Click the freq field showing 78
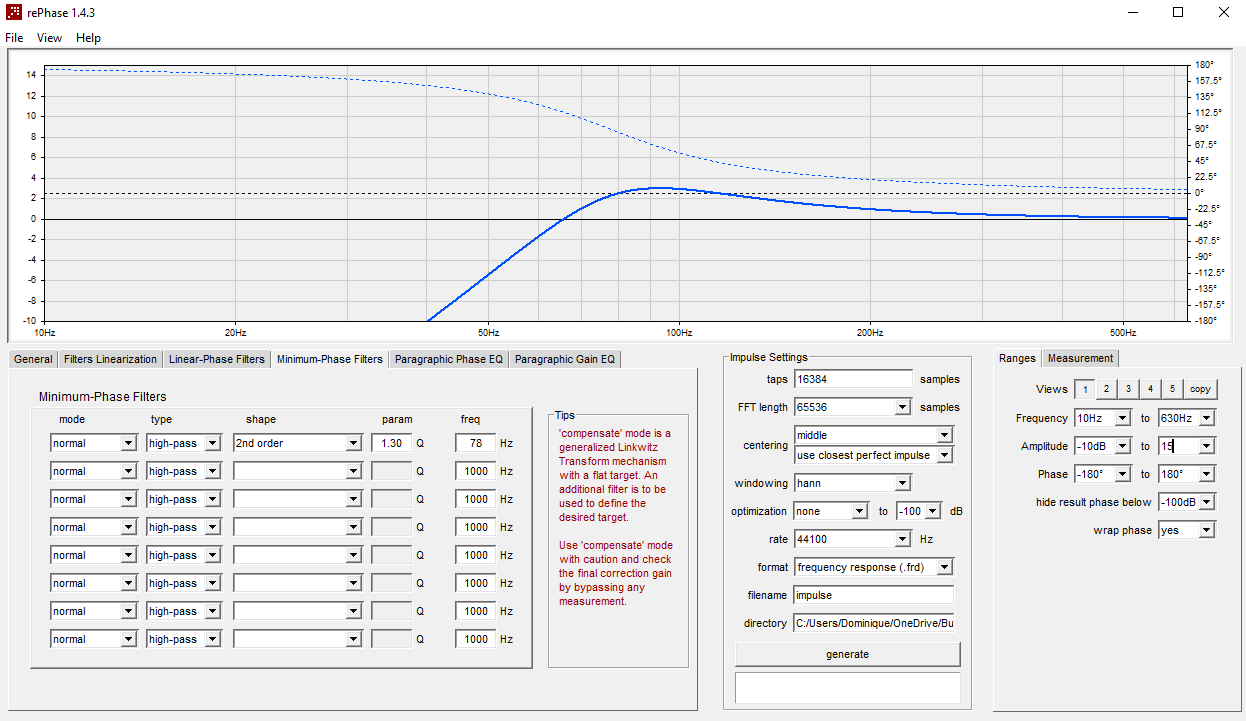The width and height of the screenshot is (1246, 721). point(475,443)
